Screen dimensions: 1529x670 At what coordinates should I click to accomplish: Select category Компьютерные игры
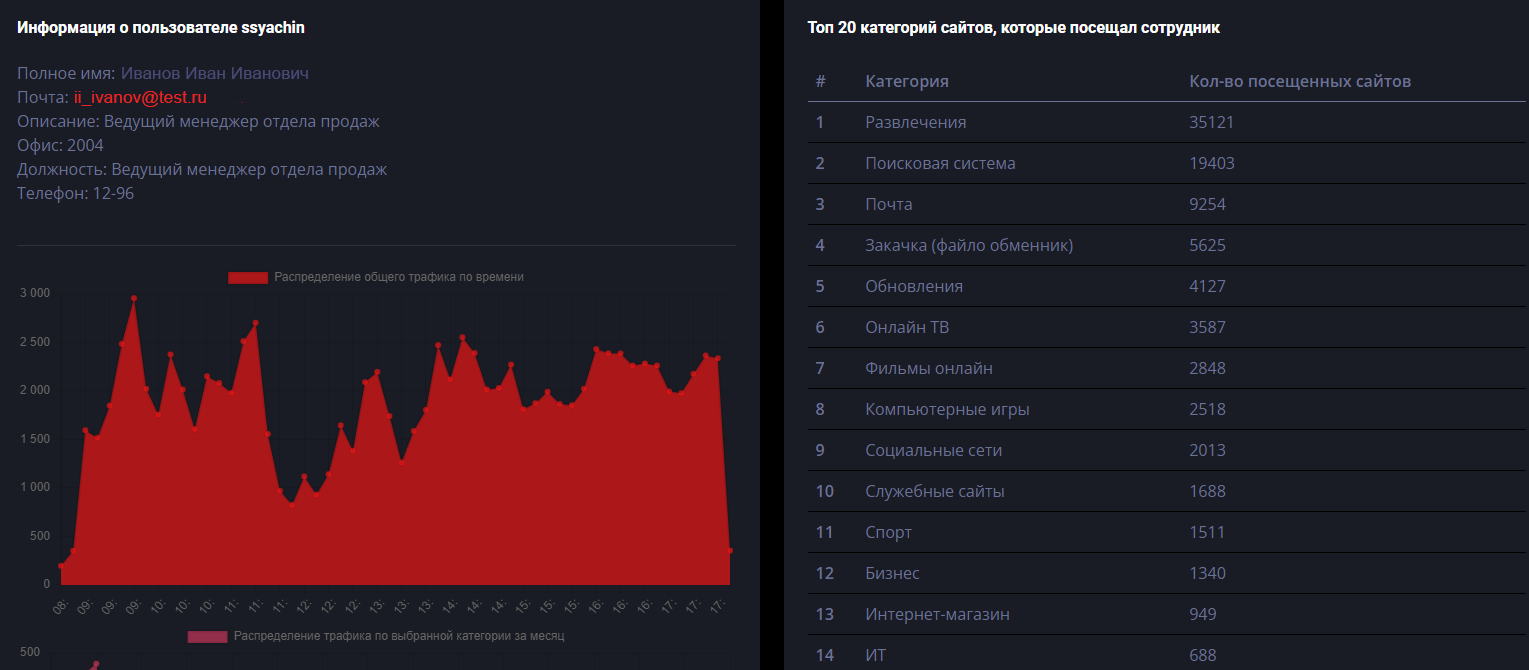click(947, 409)
